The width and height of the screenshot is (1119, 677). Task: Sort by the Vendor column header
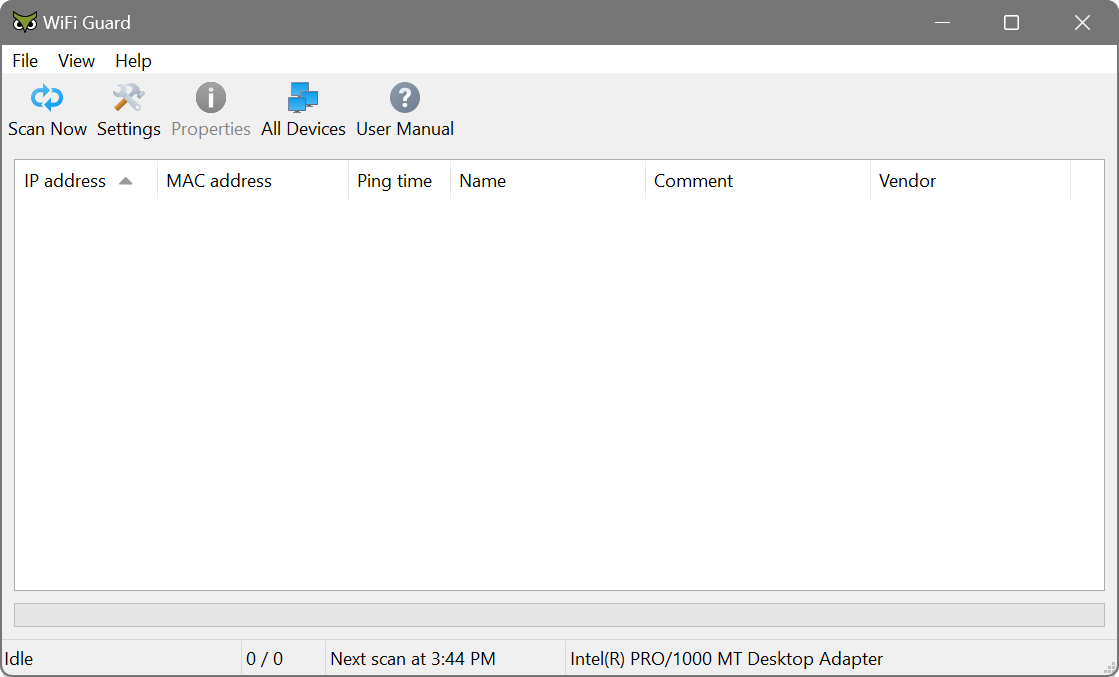(971, 180)
